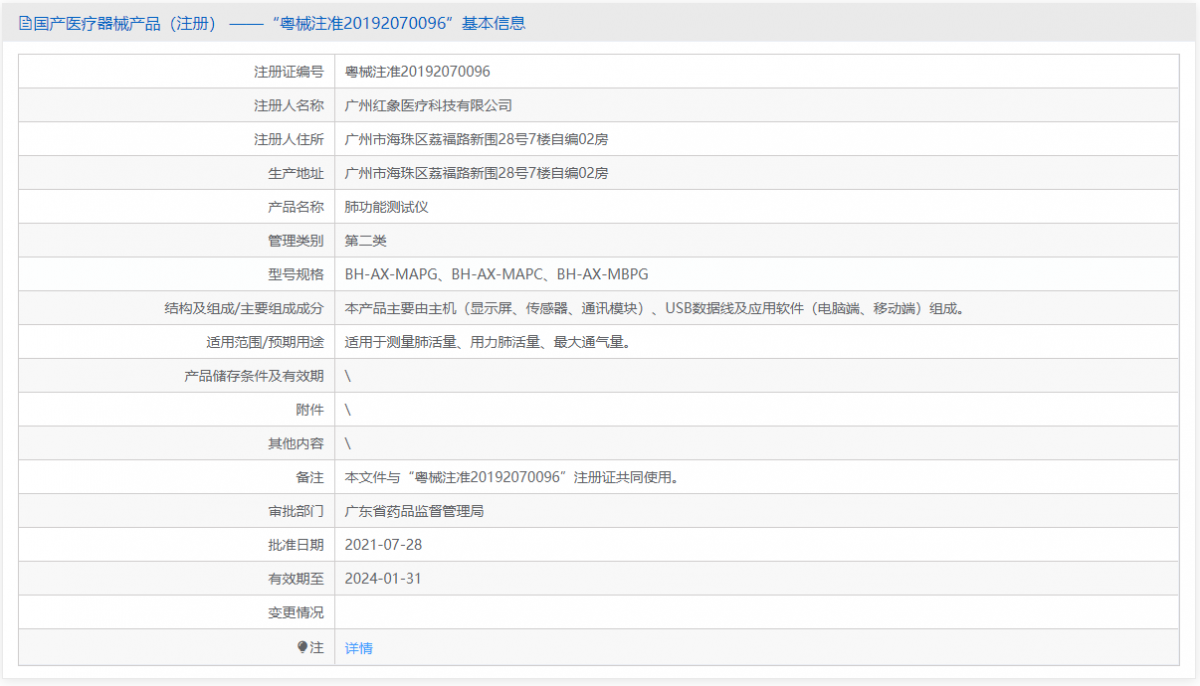The height and width of the screenshot is (686, 1200).
Task: Select product name 肺功能测试仪
Action: (x=386, y=207)
